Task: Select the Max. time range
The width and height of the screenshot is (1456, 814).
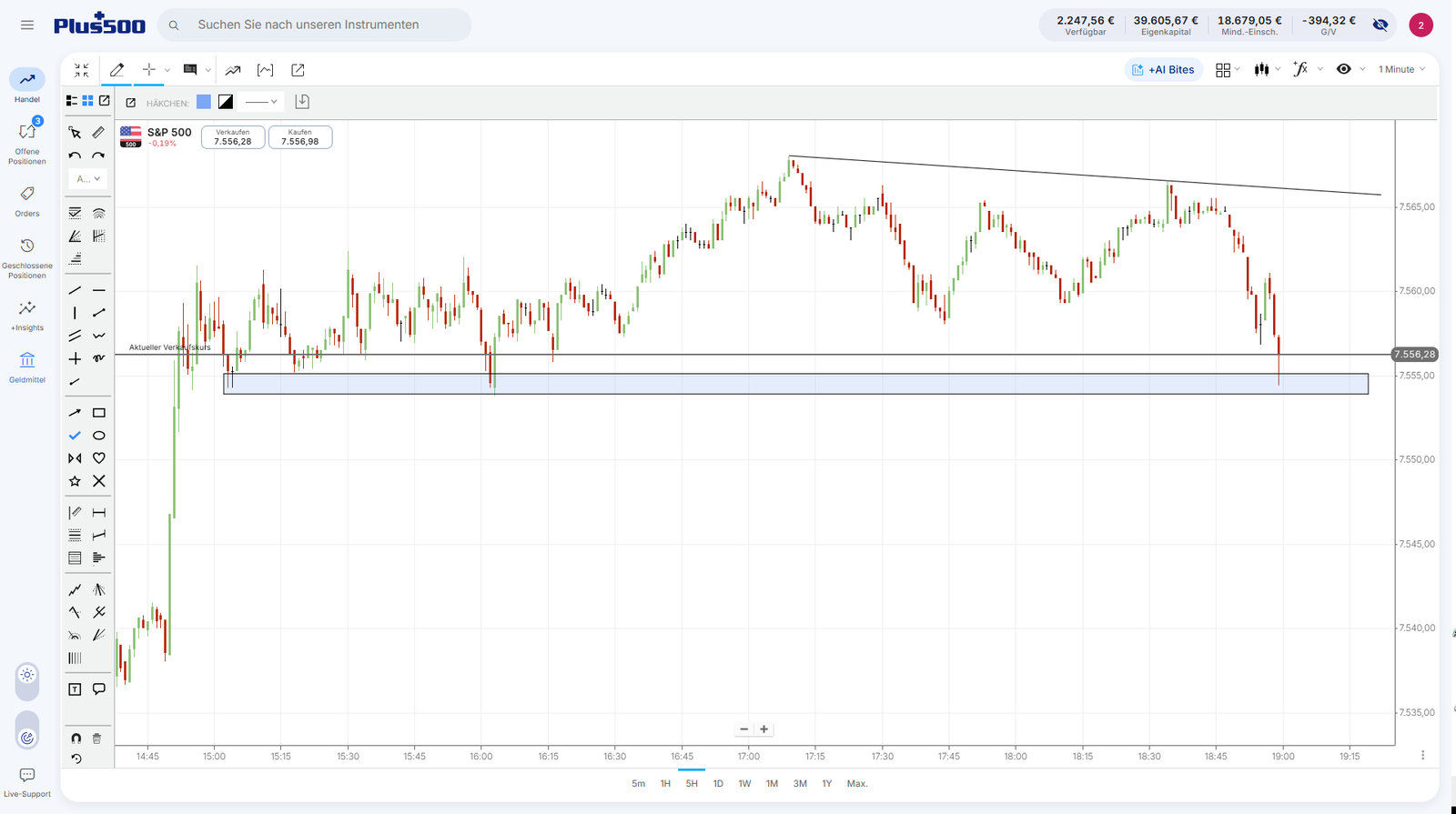Action: tap(857, 783)
